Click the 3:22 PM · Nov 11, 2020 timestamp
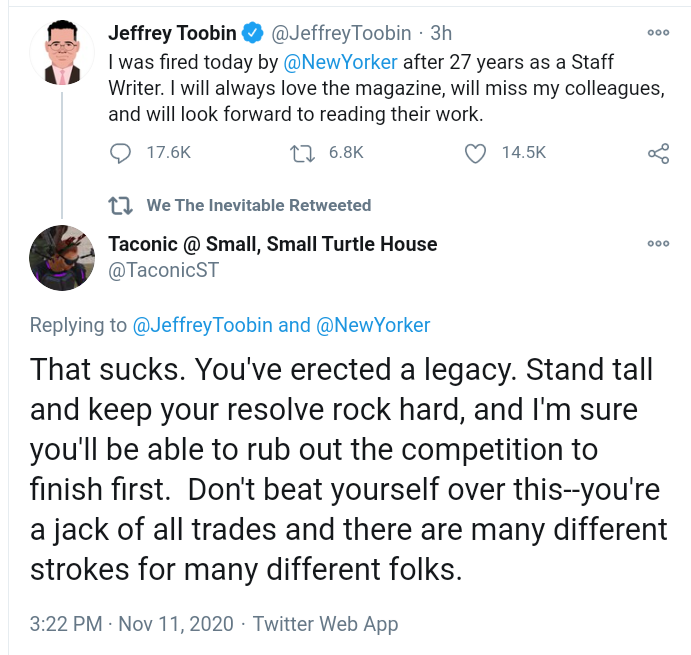Screen dimensions: 691x655 tap(131, 624)
